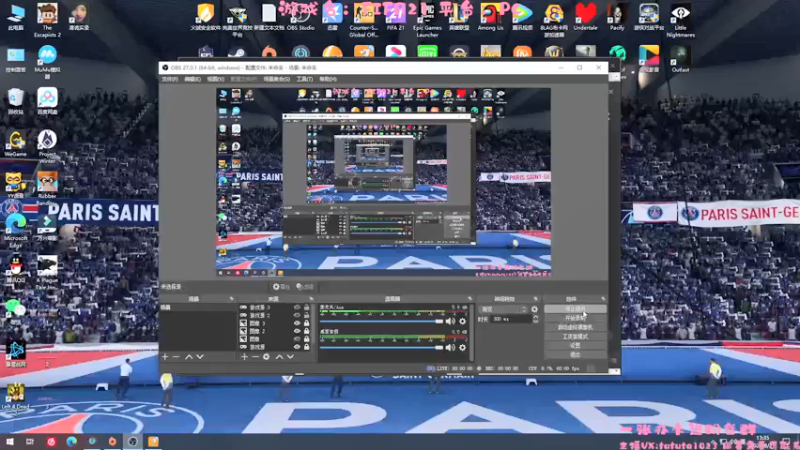Open 桌面音频 audio settings gear

pyautogui.click(x=462, y=347)
